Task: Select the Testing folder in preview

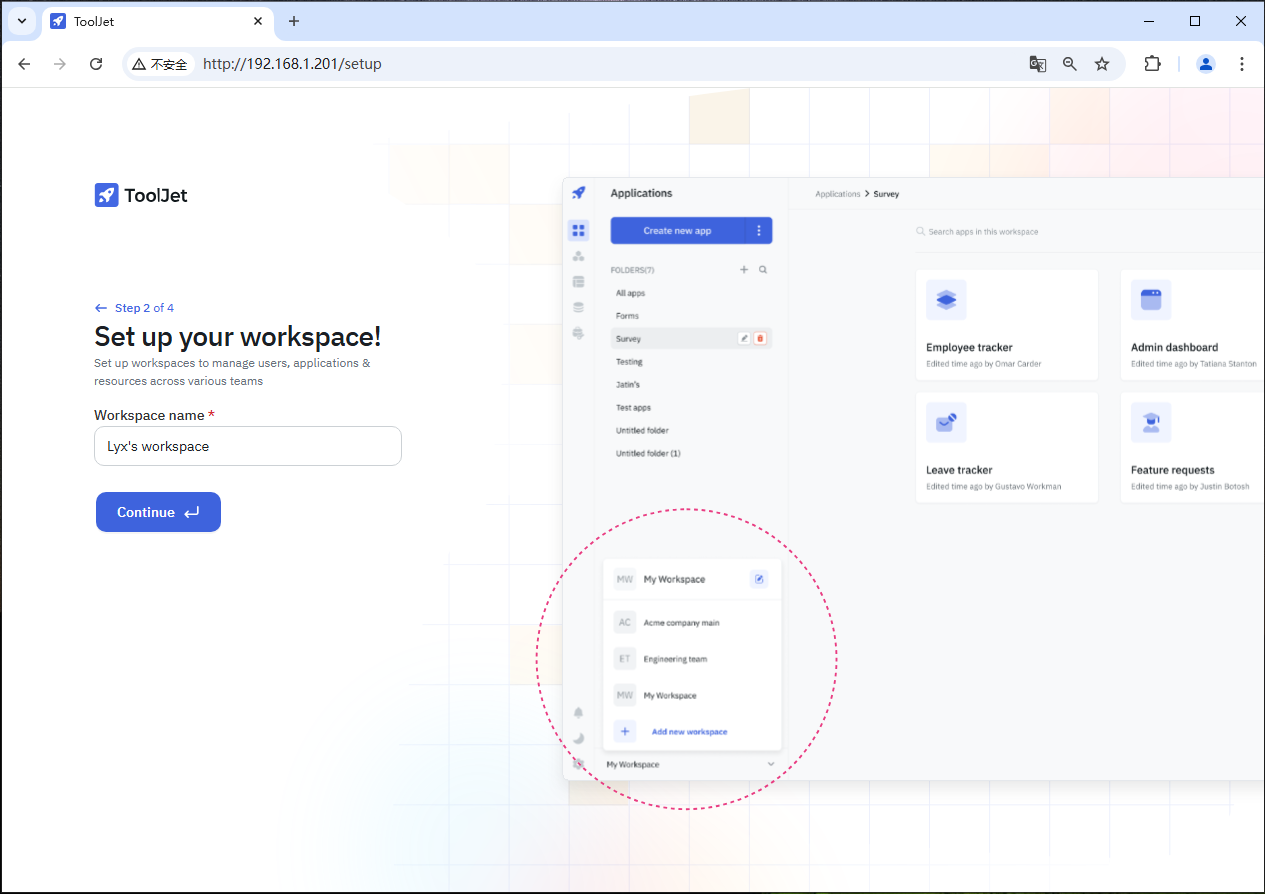Action: pyautogui.click(x=629, y=362)
